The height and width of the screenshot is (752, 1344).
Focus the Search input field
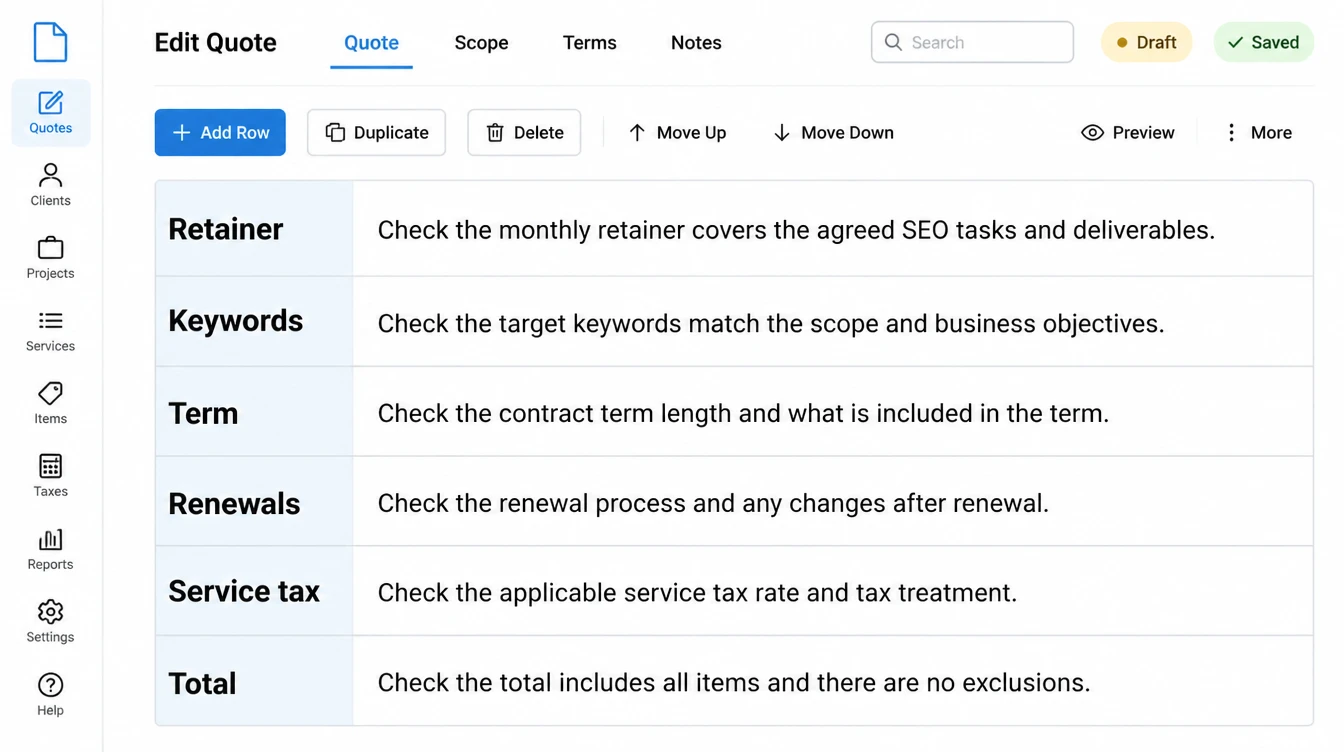[972, 42]
